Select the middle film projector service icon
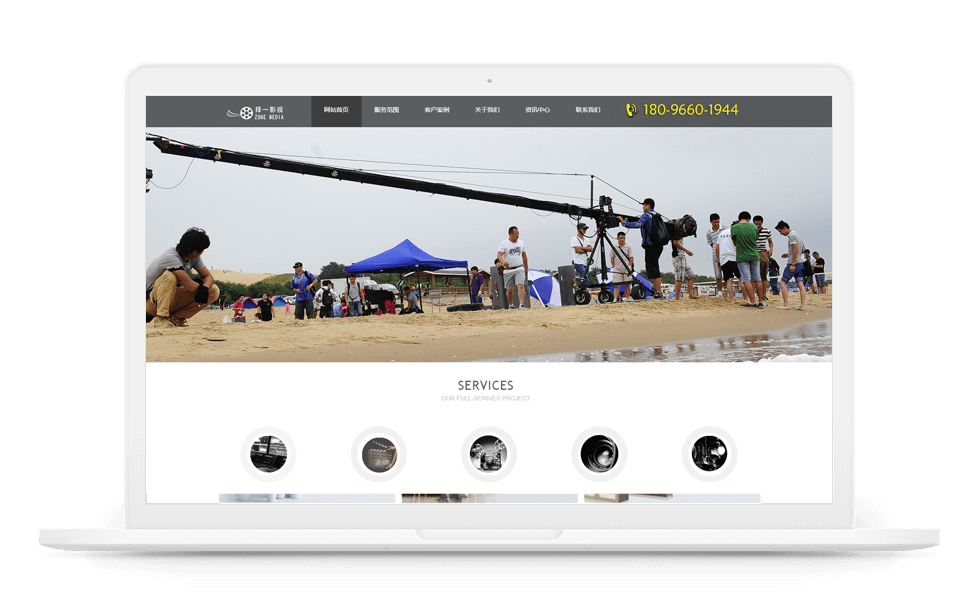The width and height of the screenshot is (980, 600). point(488,454)
